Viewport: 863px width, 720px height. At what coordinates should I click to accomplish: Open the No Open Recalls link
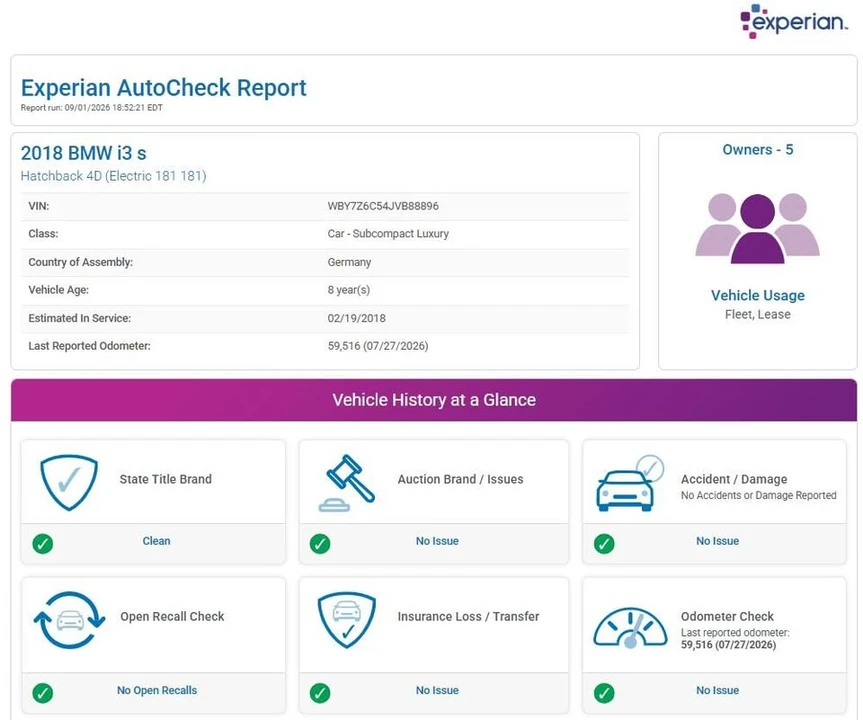point(157,690)
